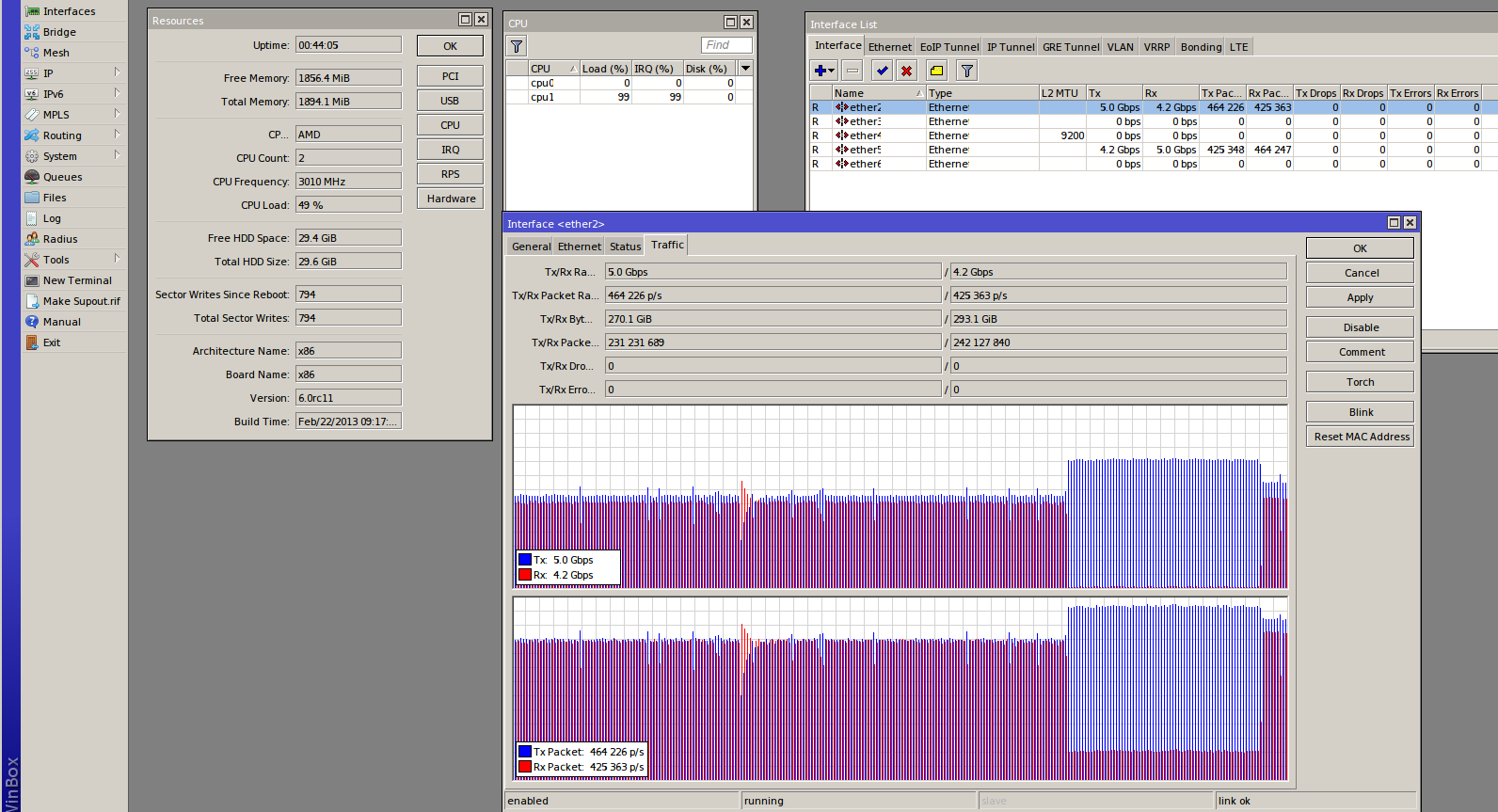The width and height of the screenshot is (1498, 812).
Task: Launch New Terminal from sidebar
Action: click(x=77, y=280)
